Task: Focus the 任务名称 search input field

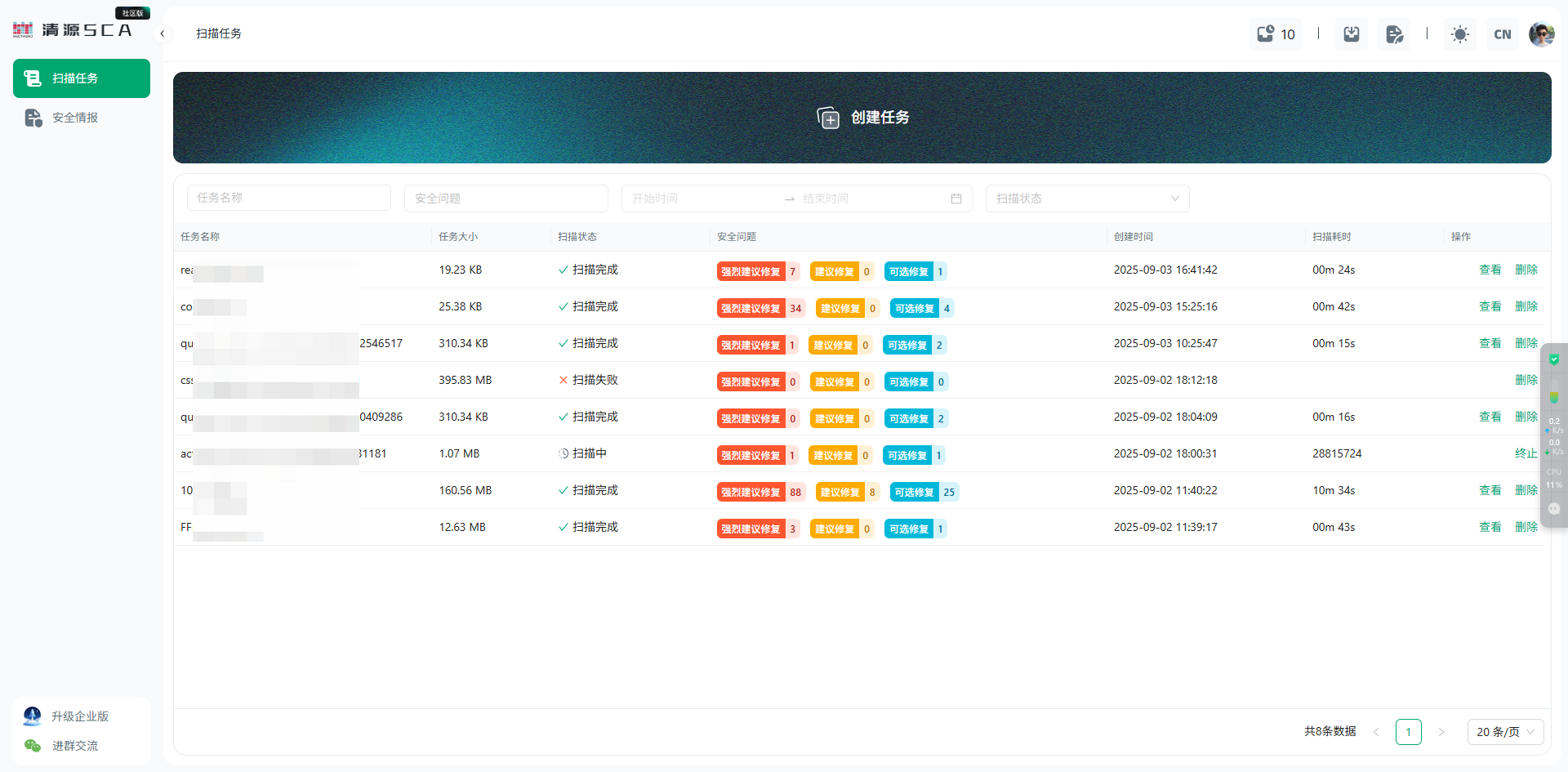Action: 289,198
